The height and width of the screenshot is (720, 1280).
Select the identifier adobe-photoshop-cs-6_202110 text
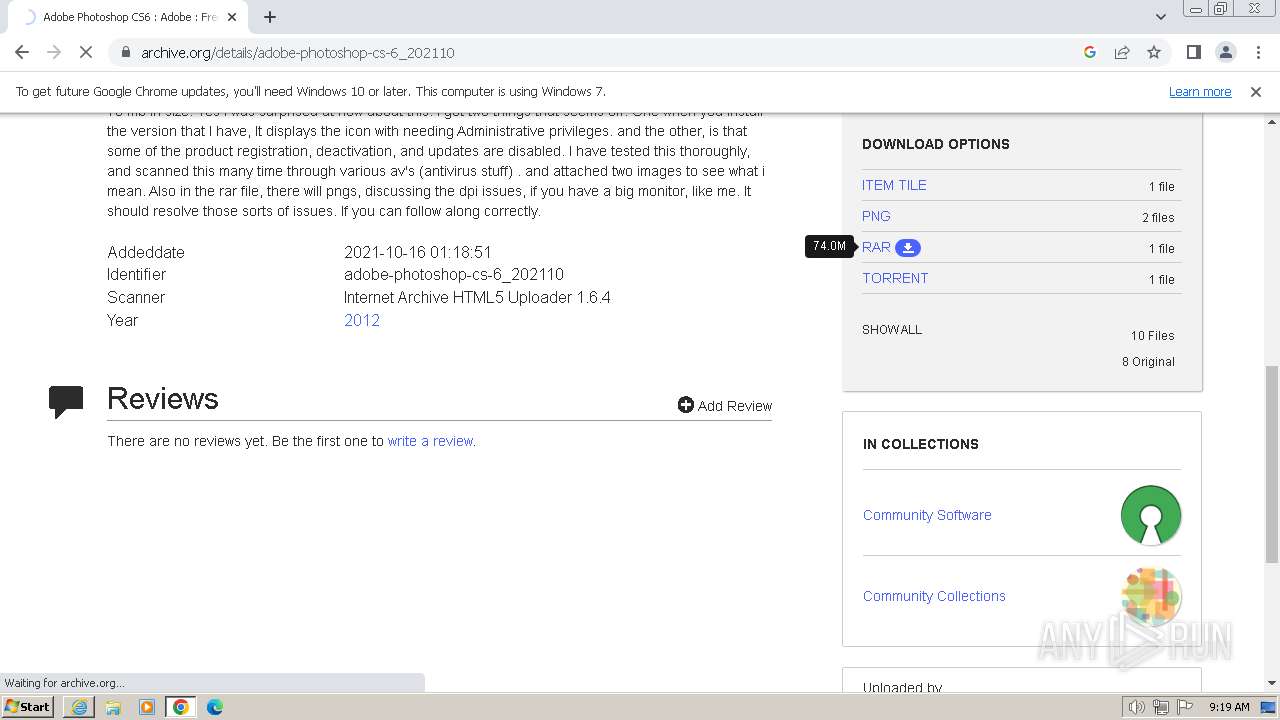454,274
